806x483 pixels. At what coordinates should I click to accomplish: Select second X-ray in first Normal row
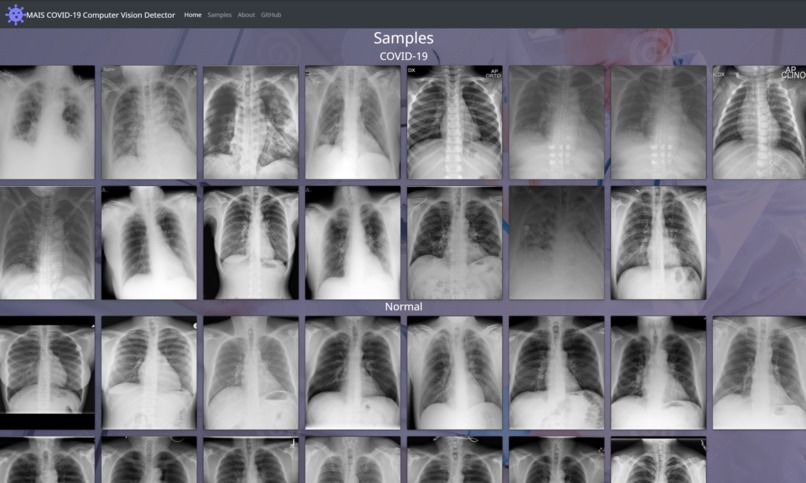tap(149, 373)
